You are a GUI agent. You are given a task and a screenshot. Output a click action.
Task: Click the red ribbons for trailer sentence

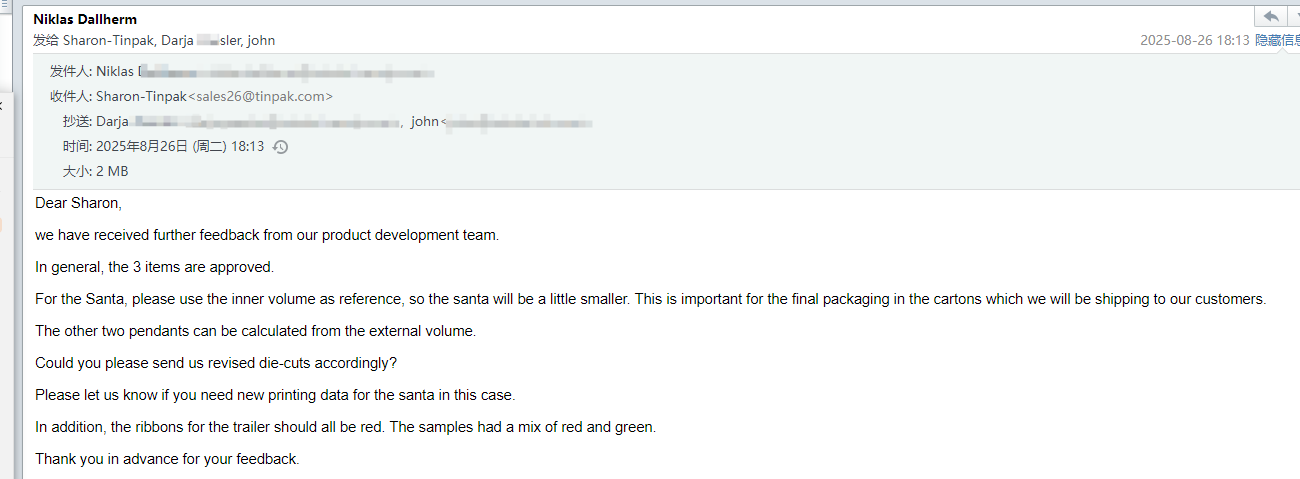coord(345,427)
